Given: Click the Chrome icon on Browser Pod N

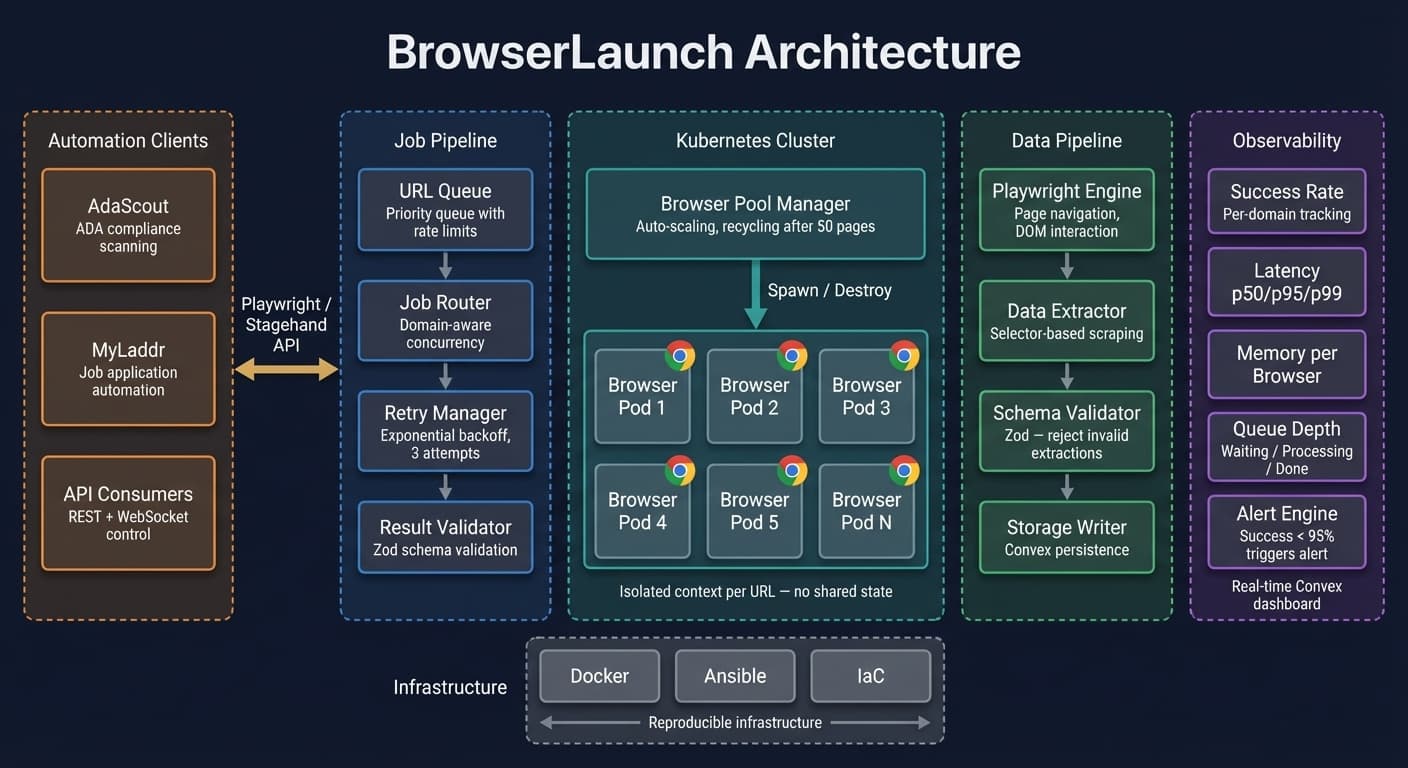Looking at the screenshot, I should point(905,470).
